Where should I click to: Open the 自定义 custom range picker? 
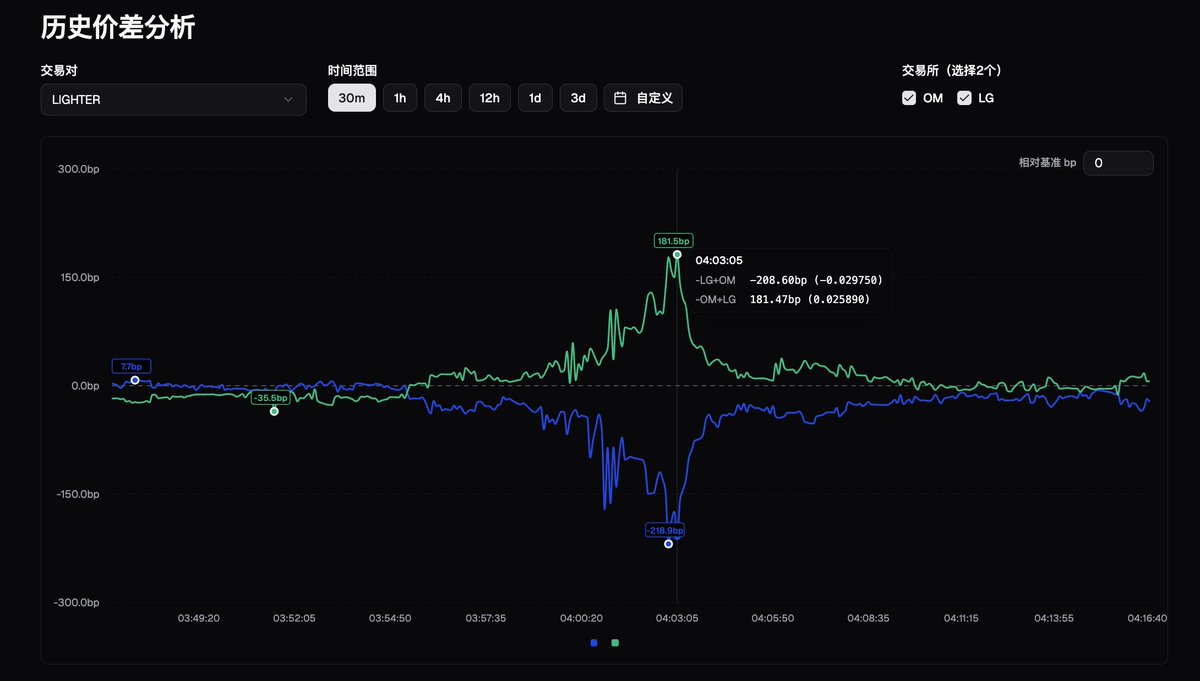(643, 98)
